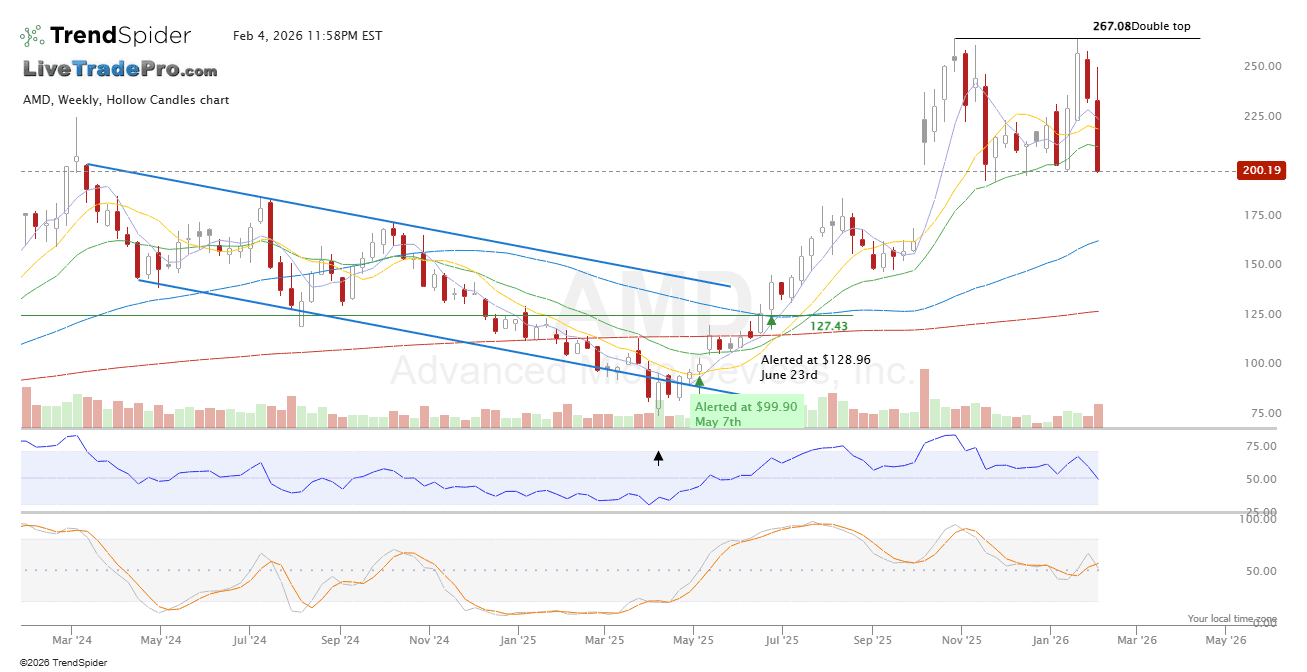
Task: Click the green 127.43 price label
Action: 828,326
